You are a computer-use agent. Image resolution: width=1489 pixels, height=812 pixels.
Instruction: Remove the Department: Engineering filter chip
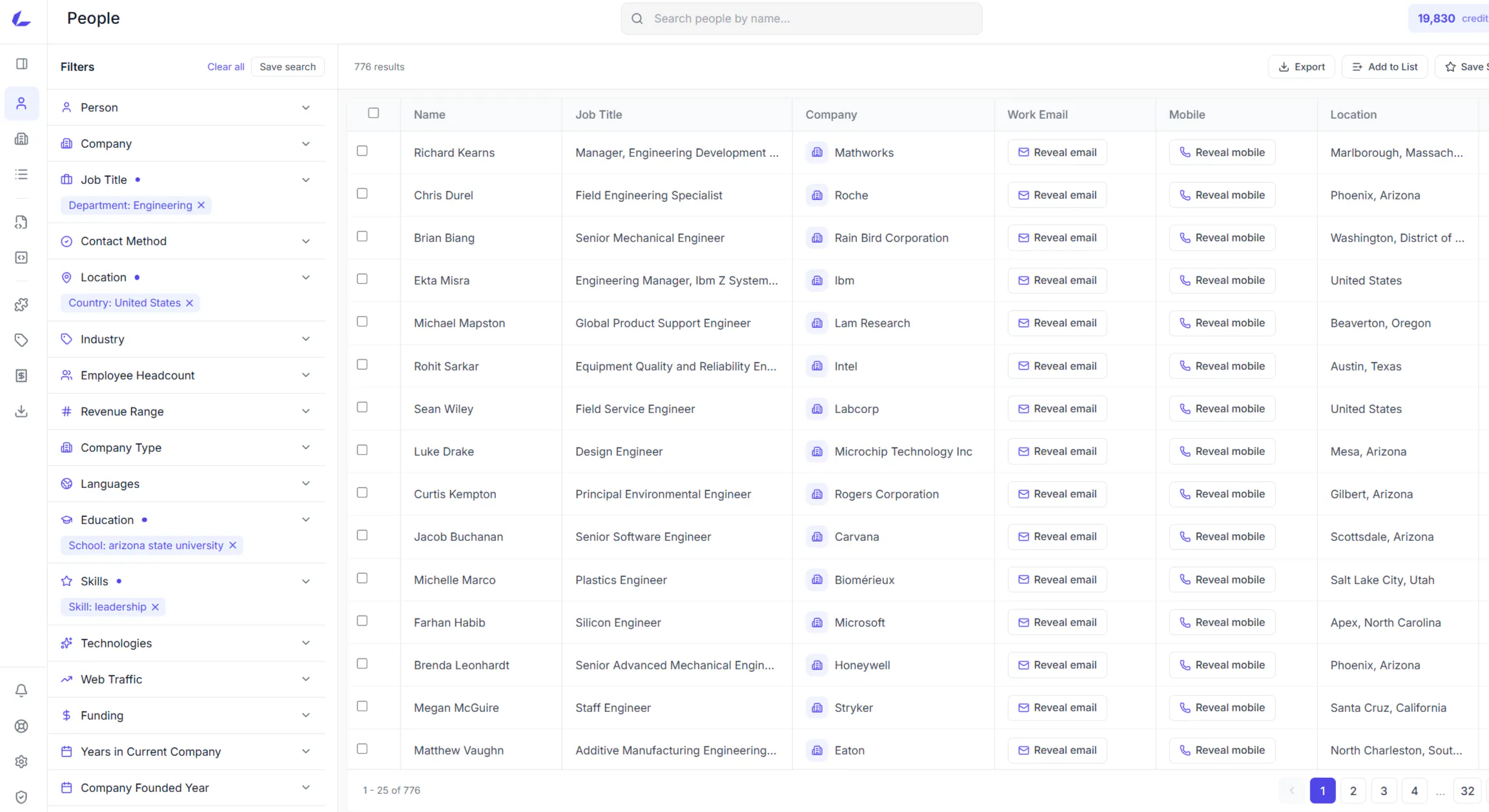(x=201, y=205)
